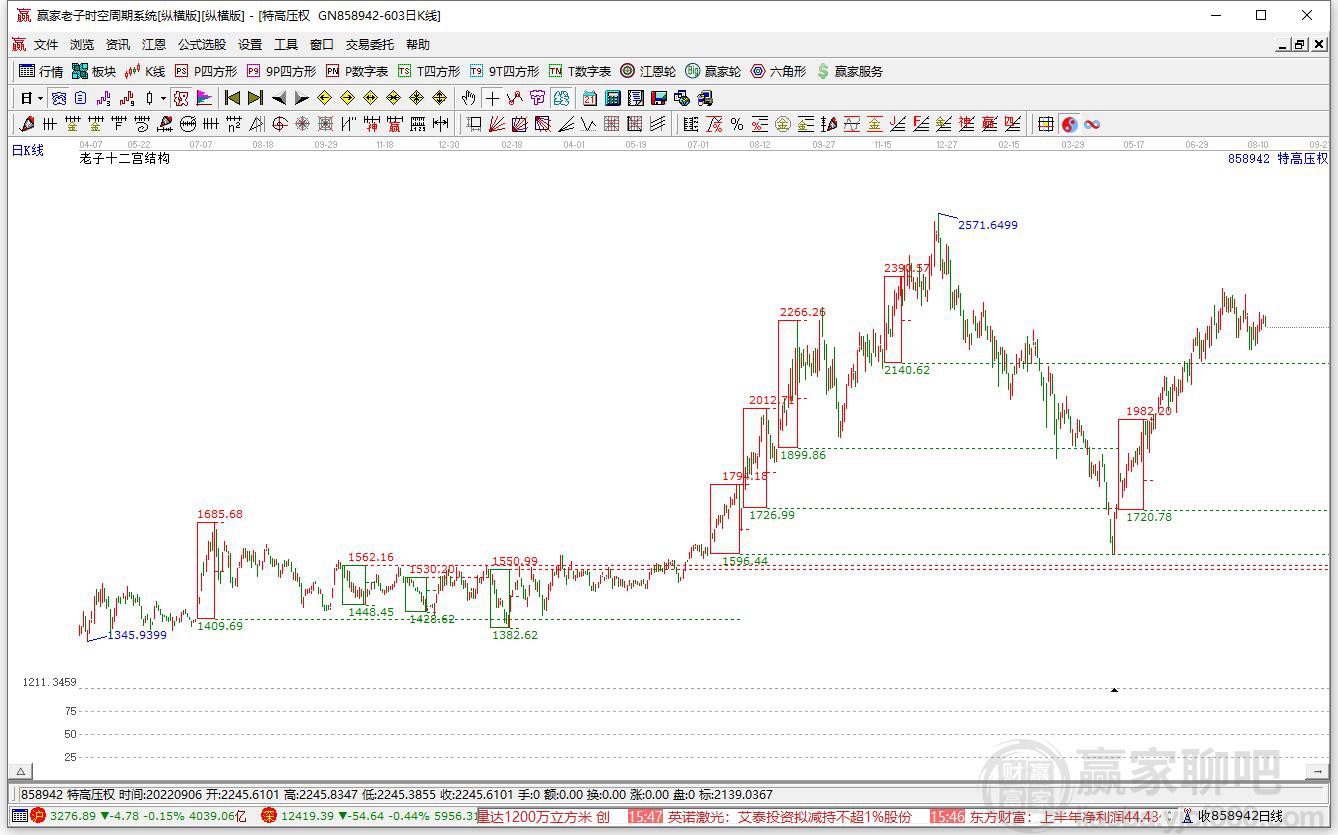Viewport: 1338px width, 835px height.
Task: Open the 9P四方形 tool
Action: (281, 71)
